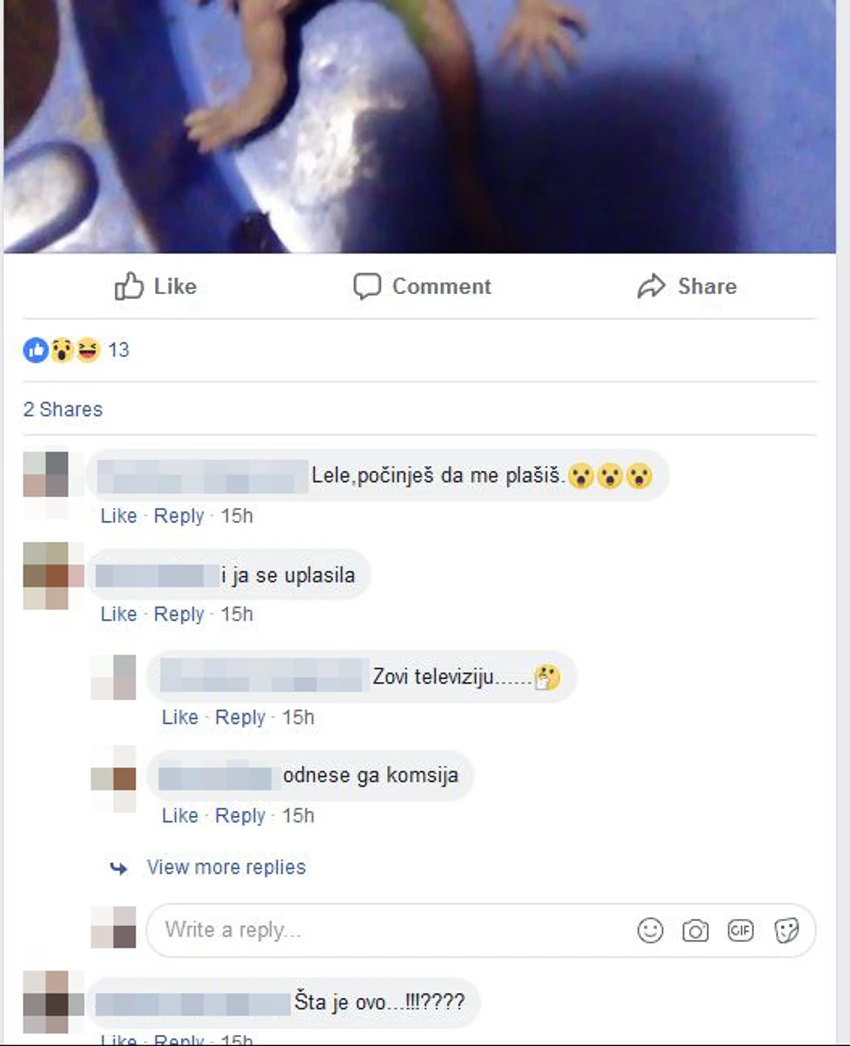Reply to the comment 'odnese ga komsija'
Image resolution: width=850 pixels, height=1046 pixels.
tap(240, 815)
